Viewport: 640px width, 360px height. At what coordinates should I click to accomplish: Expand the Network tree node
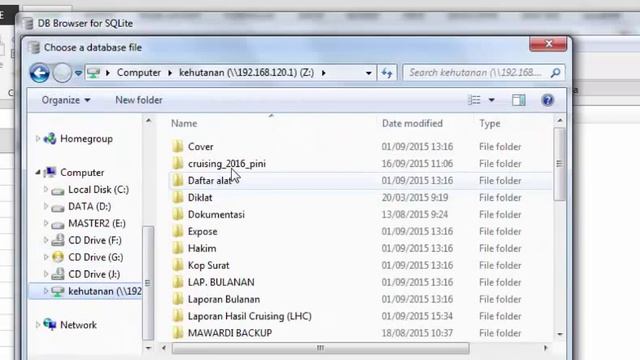tap(38, 325)
